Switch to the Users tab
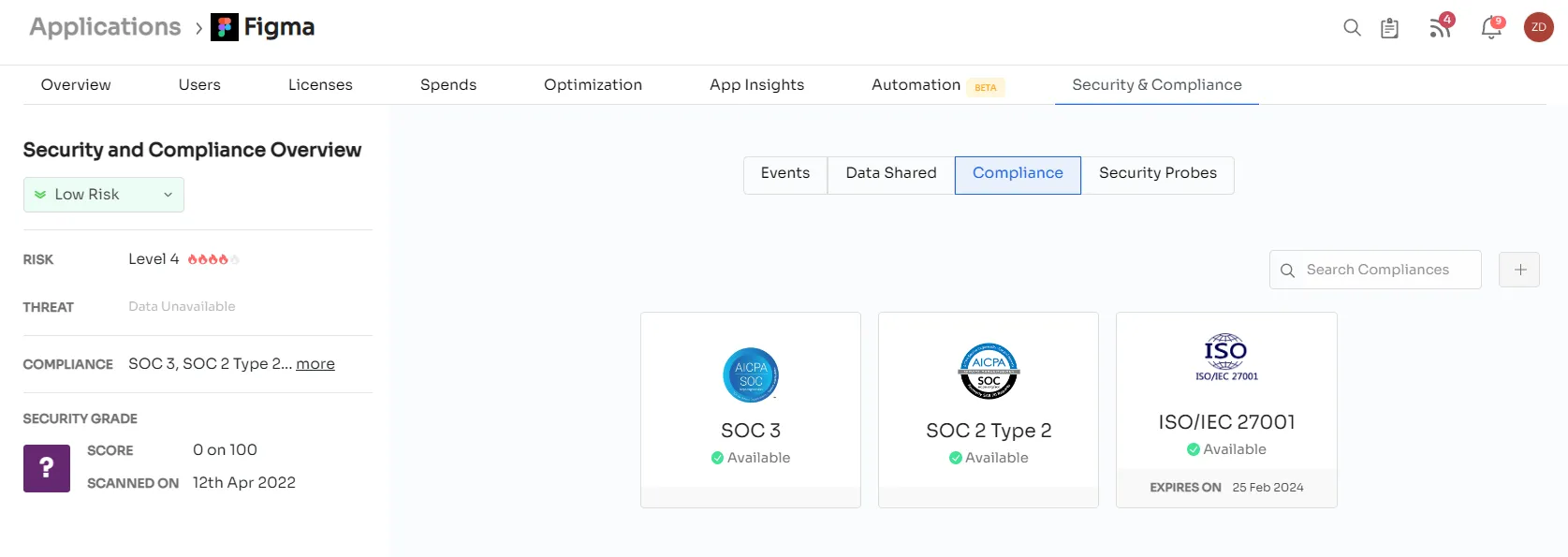 [199, 85]
